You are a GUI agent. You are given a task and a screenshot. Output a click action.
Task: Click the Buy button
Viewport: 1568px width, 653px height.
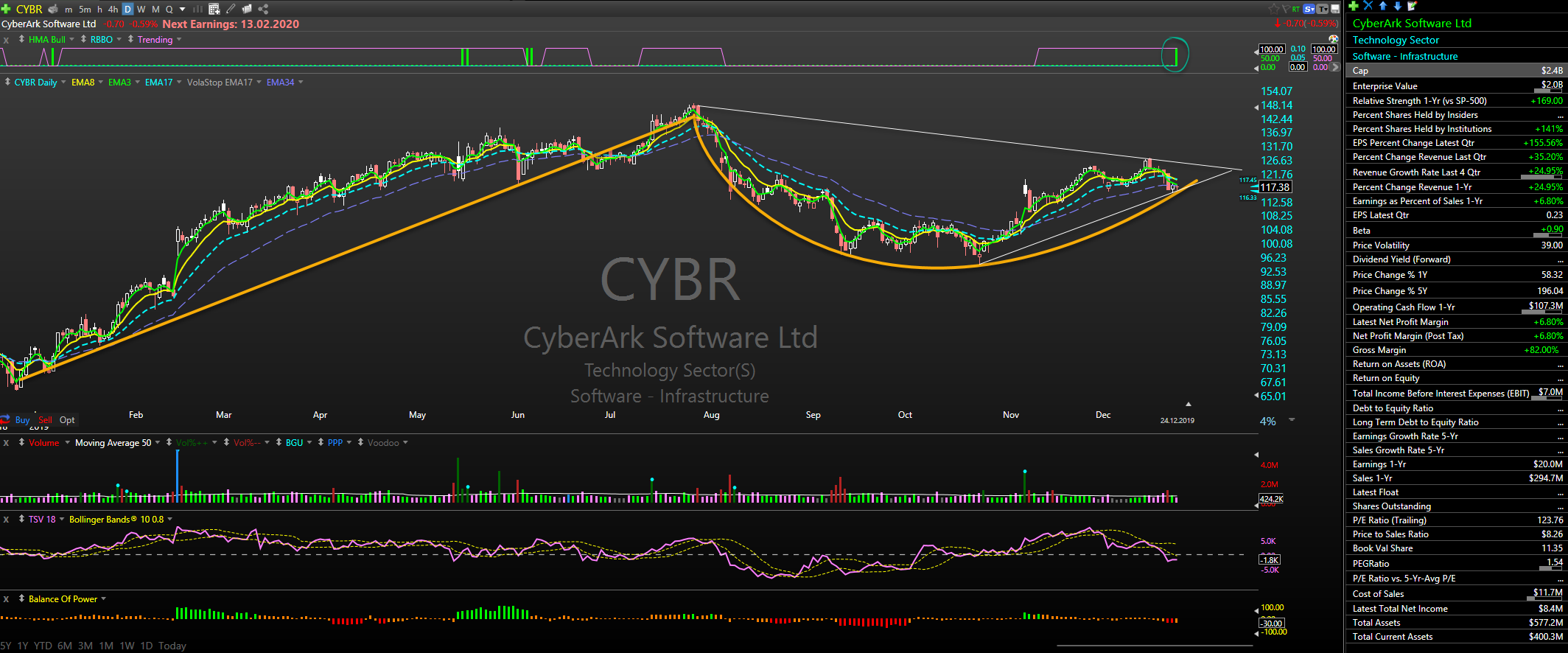click(x=22, y=420)
